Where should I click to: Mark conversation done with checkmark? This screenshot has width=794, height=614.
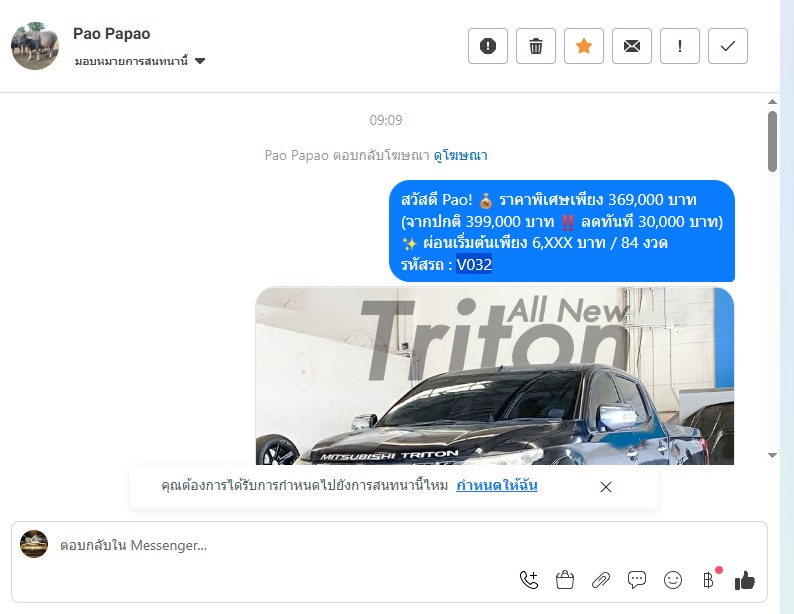[728, 46]
